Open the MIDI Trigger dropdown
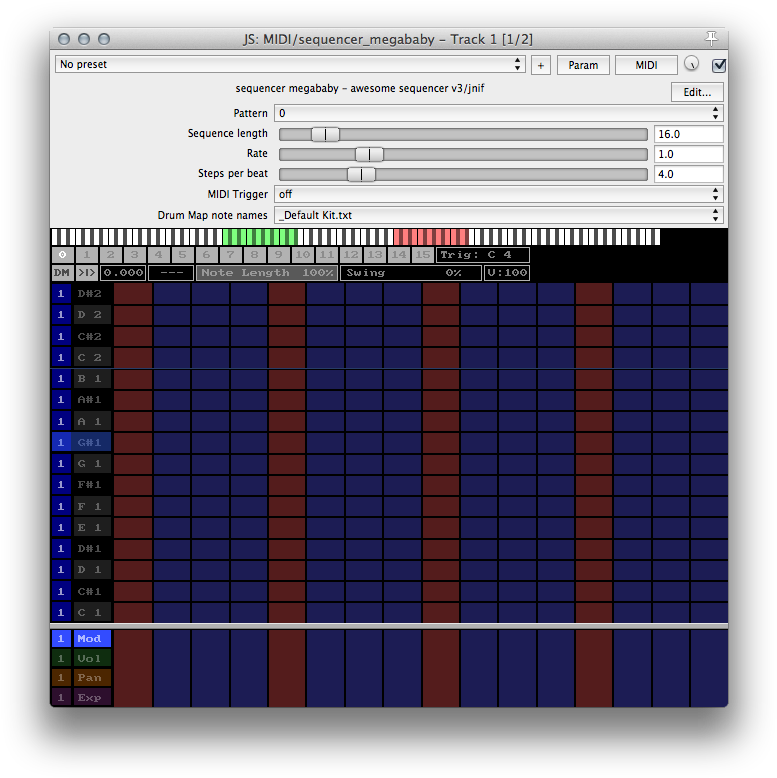777x778 pixels. pyautogui.click(x=498, y=194)
